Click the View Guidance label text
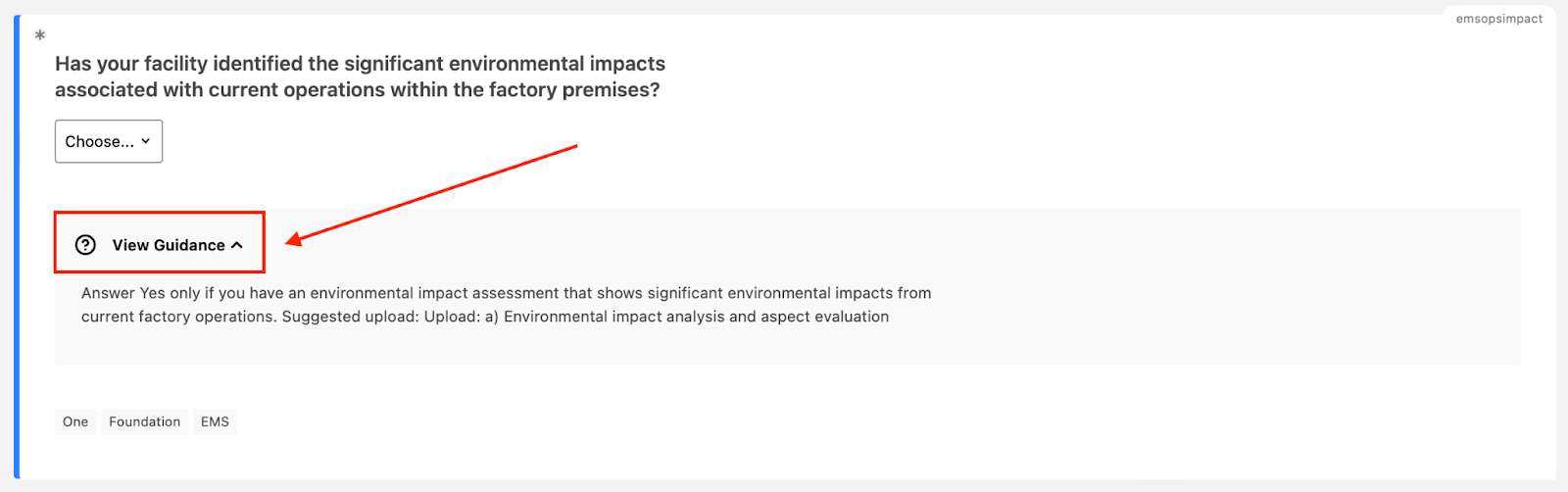The height and width of the screenshot is (492, 1568). 169,245
